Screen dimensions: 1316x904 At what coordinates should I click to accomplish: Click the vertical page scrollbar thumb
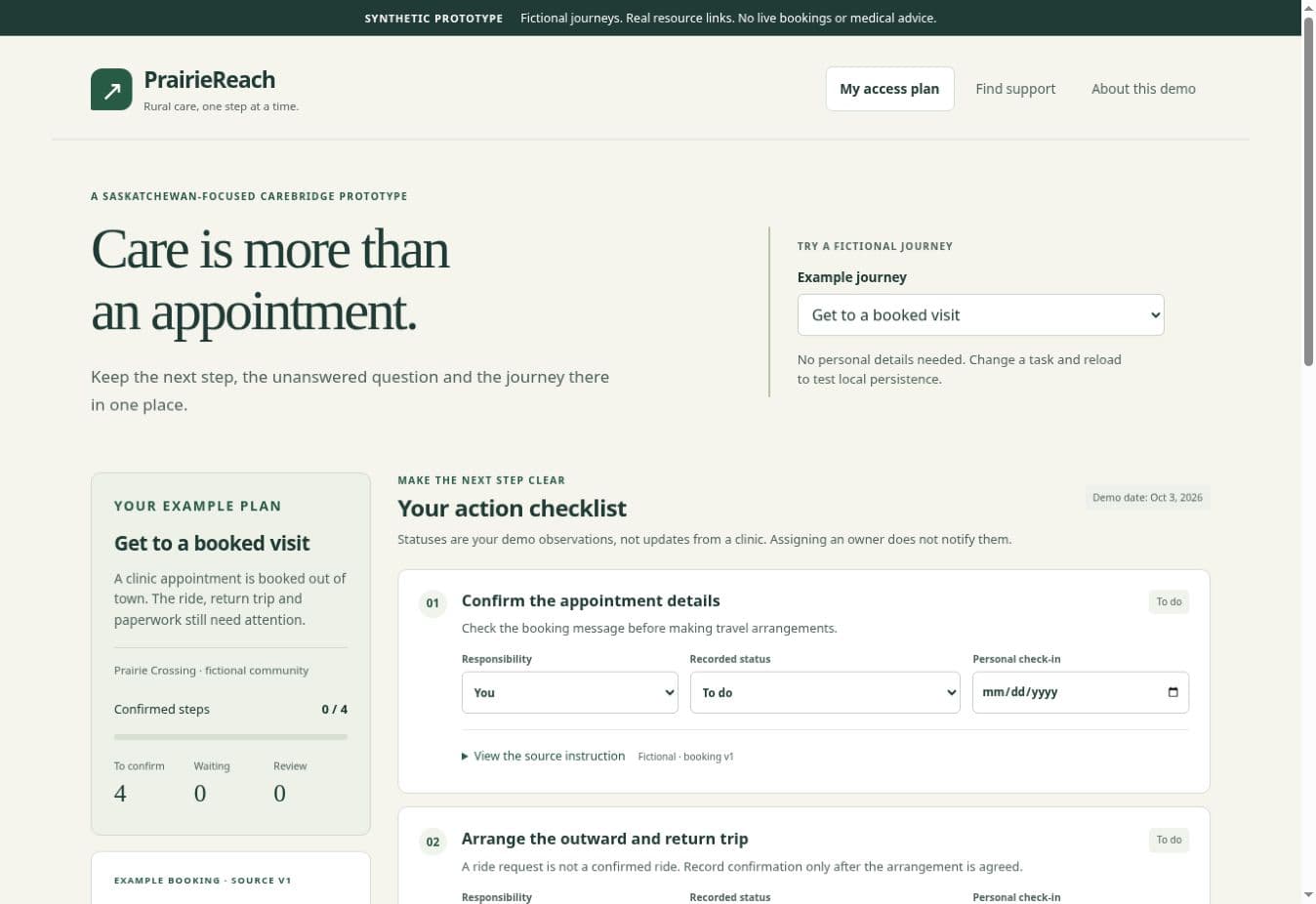[x=1308, y=191]
